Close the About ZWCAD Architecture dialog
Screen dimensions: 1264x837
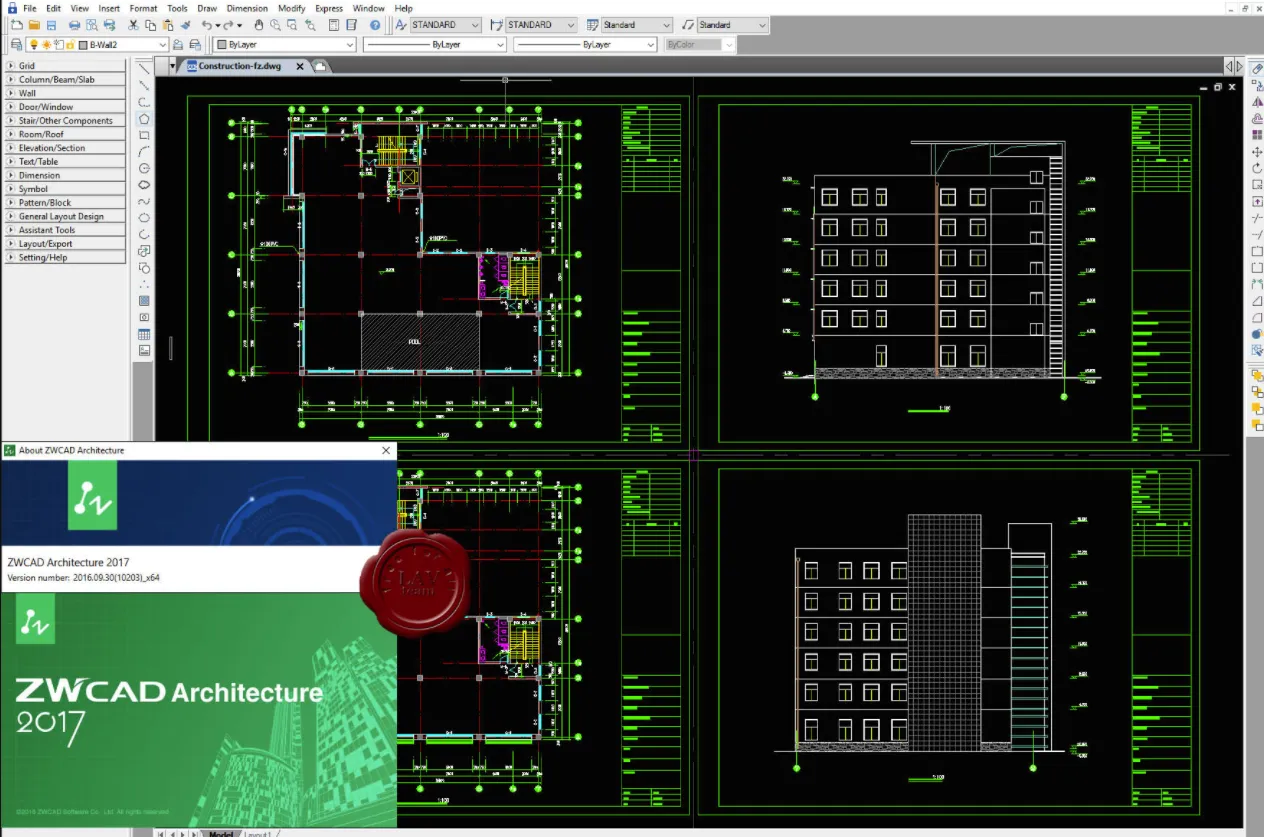tap(386, 450)
